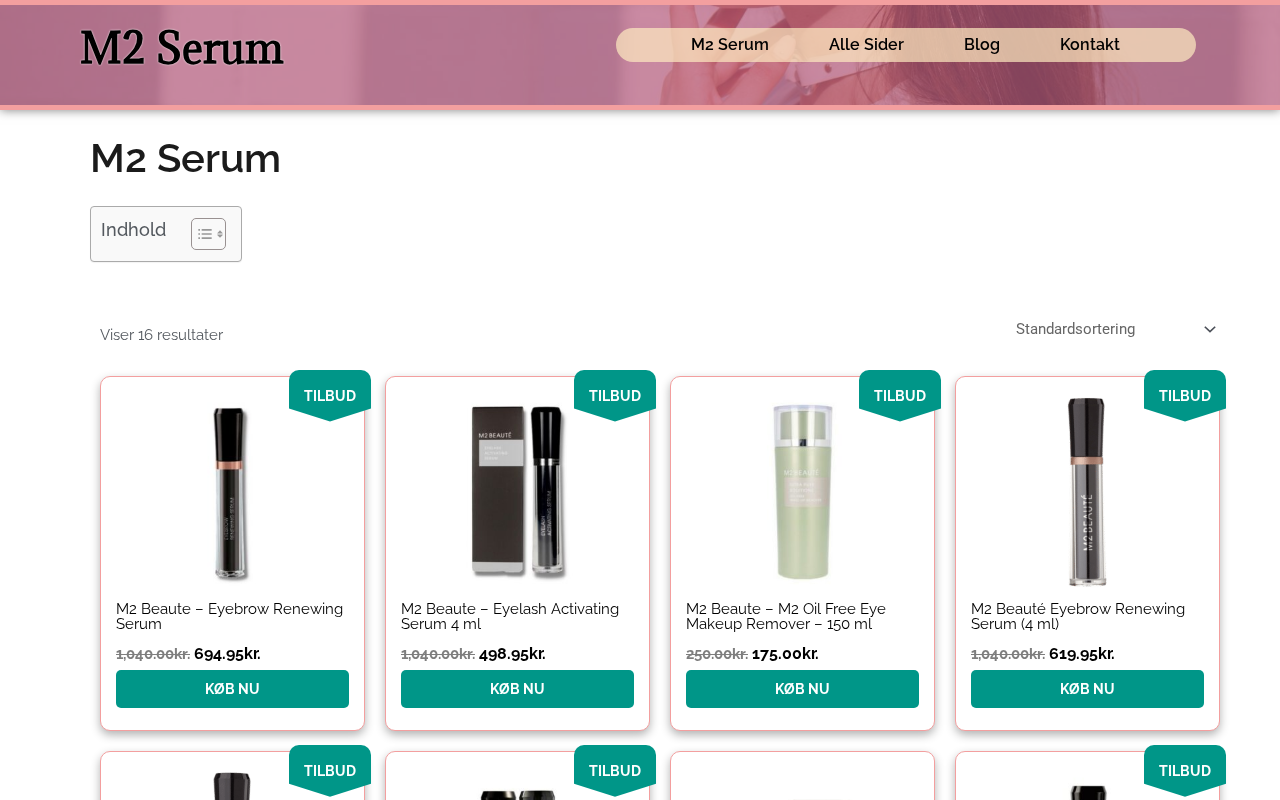Open the M2 Oil Free Eye Makeup Remover title
Viewport: 1280px width, 800px height.
point(786,616)
